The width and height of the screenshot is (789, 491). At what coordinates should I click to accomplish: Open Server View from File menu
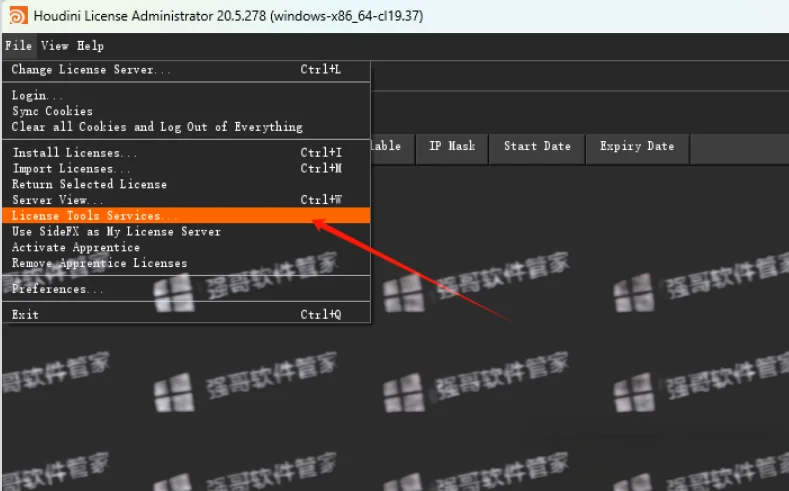coord(186,200)
